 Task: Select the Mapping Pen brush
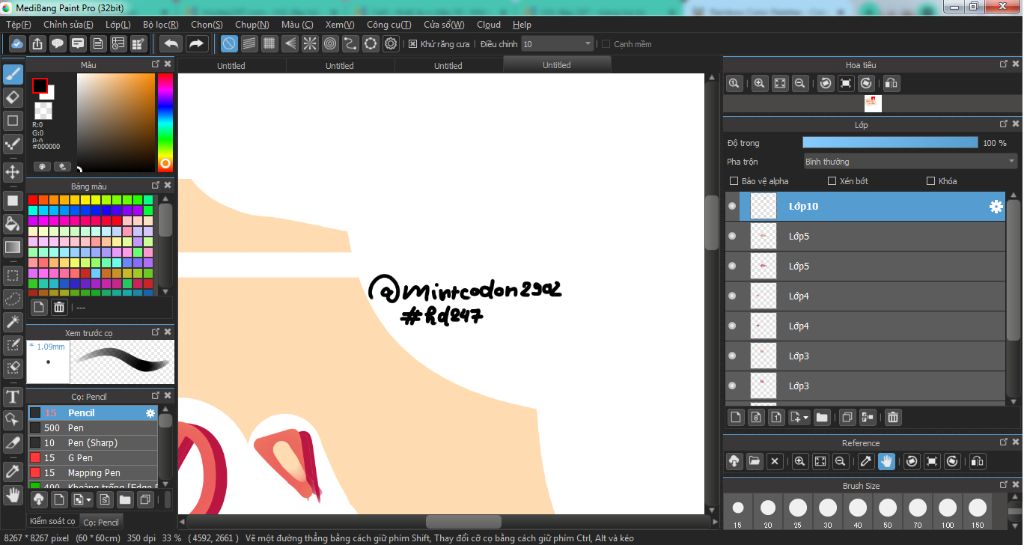(x=92, y=473)
